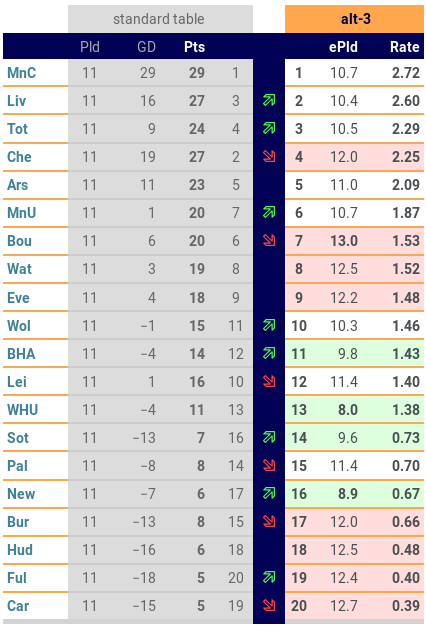Viewport: 426px width, 630px height.
Task: Click the green up arrow for MnU
Action: 269,212
